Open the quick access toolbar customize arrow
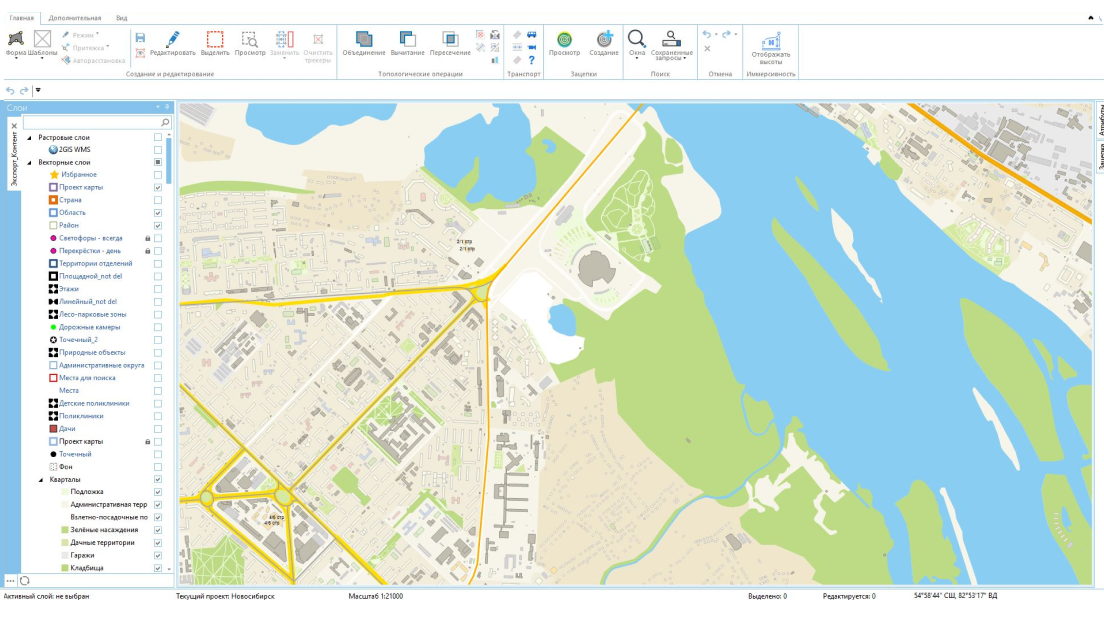The image size is (1104, 624). point(38,90)
